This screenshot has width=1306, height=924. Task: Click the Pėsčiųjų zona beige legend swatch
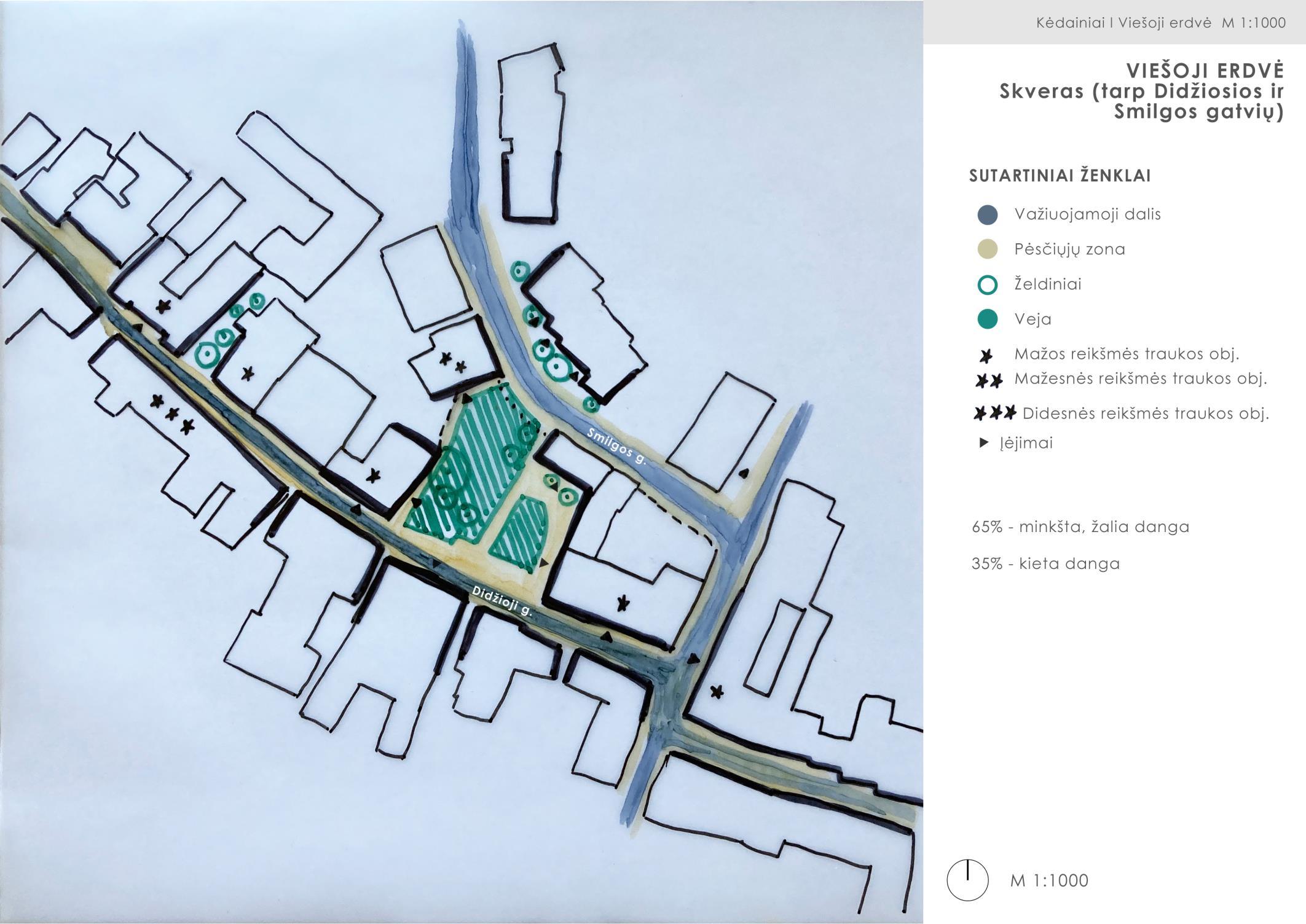point(987,249)
